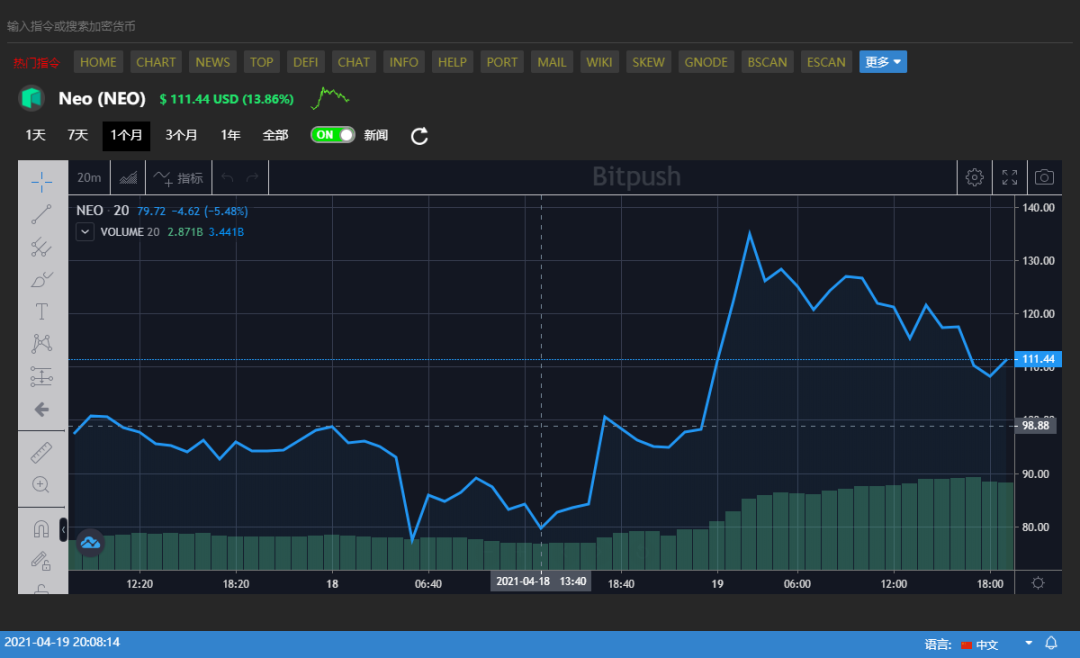The image size is (1080, 658).
Task: Open the HELP command
Action: (x=453, y=62)
